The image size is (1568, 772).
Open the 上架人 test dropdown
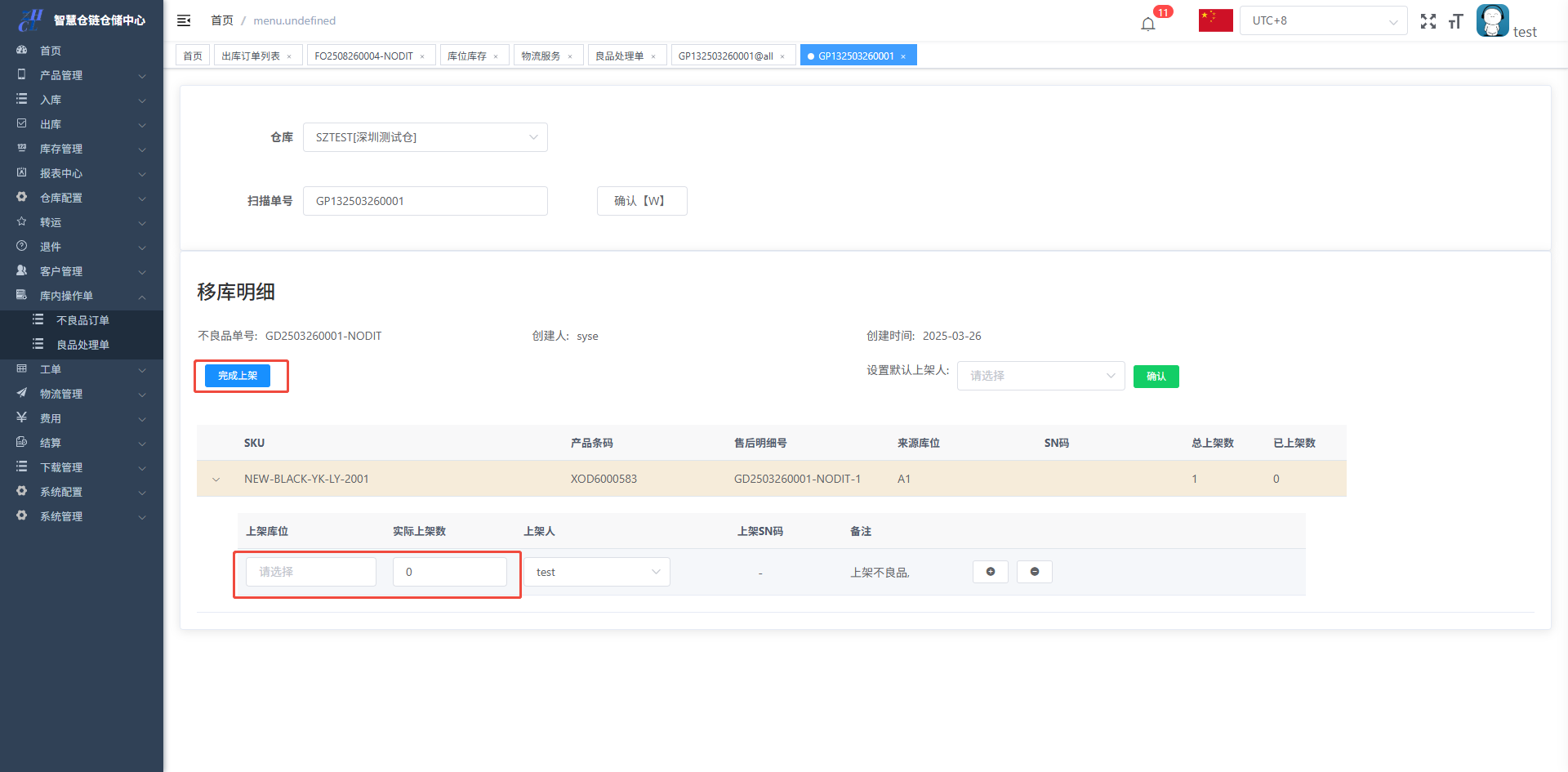point(596,572)
